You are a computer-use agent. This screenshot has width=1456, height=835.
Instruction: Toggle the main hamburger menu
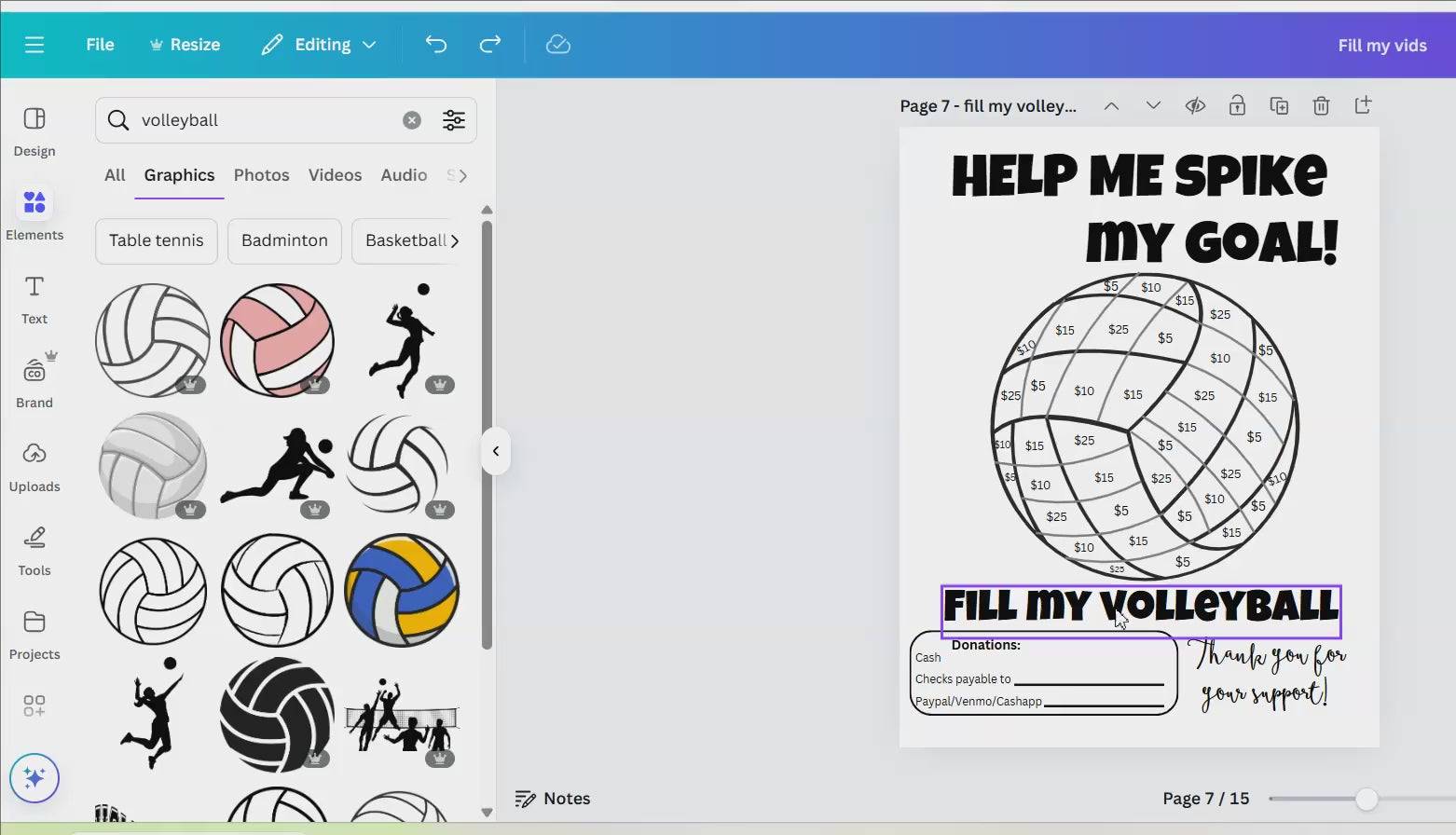click(34, 45)
